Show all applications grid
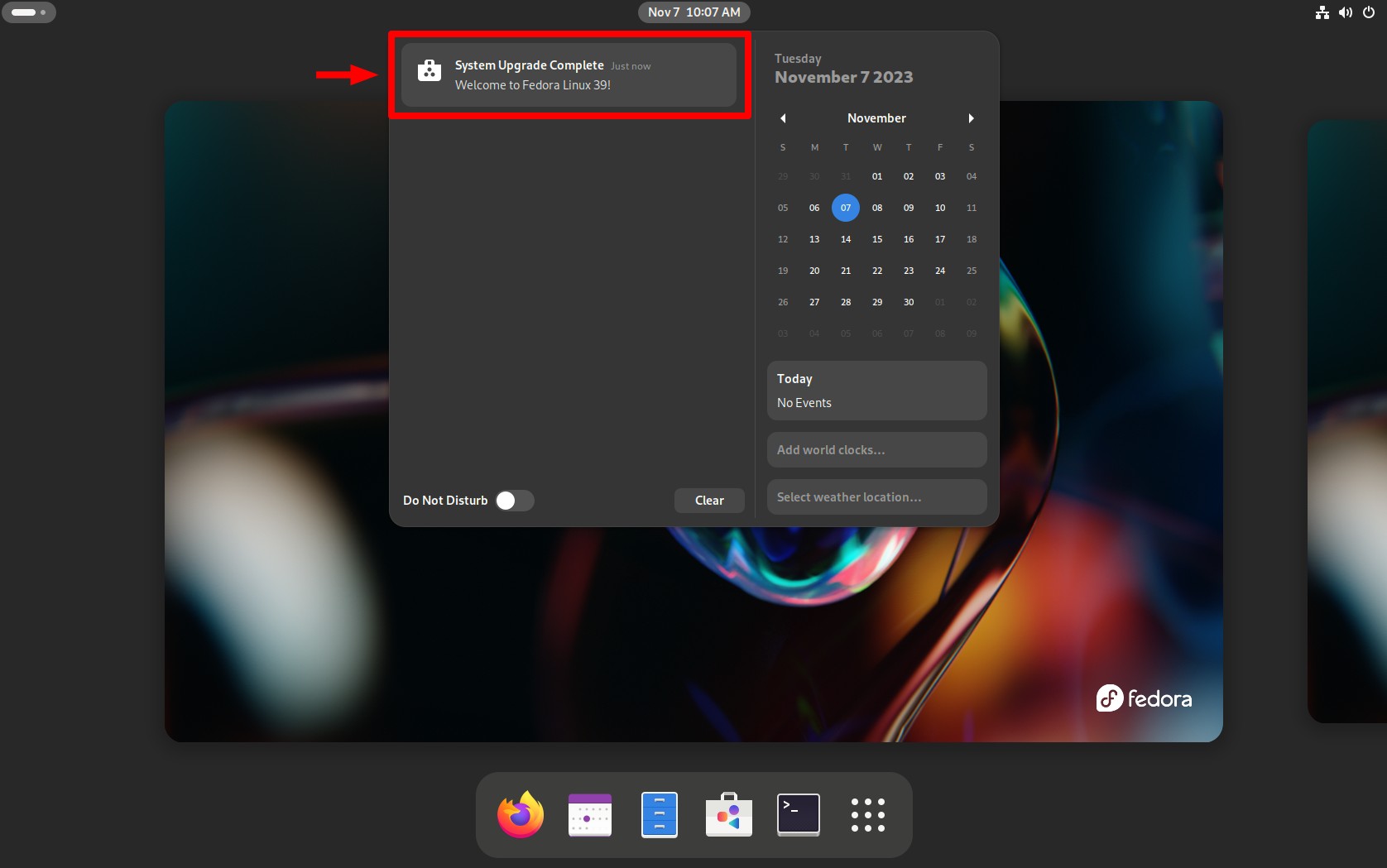 868,815
